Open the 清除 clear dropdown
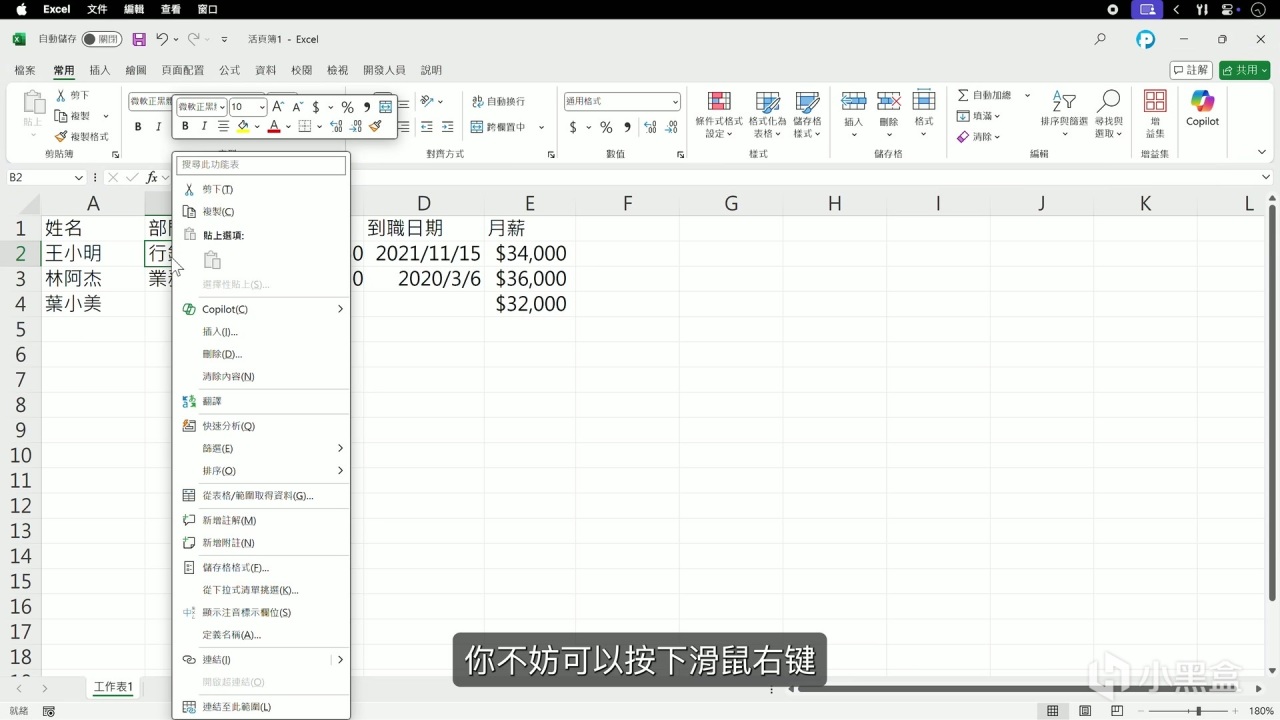Image resolution: width=1280 pixels, height=720 pixels. pyautogui.click(x=979, y=137)
